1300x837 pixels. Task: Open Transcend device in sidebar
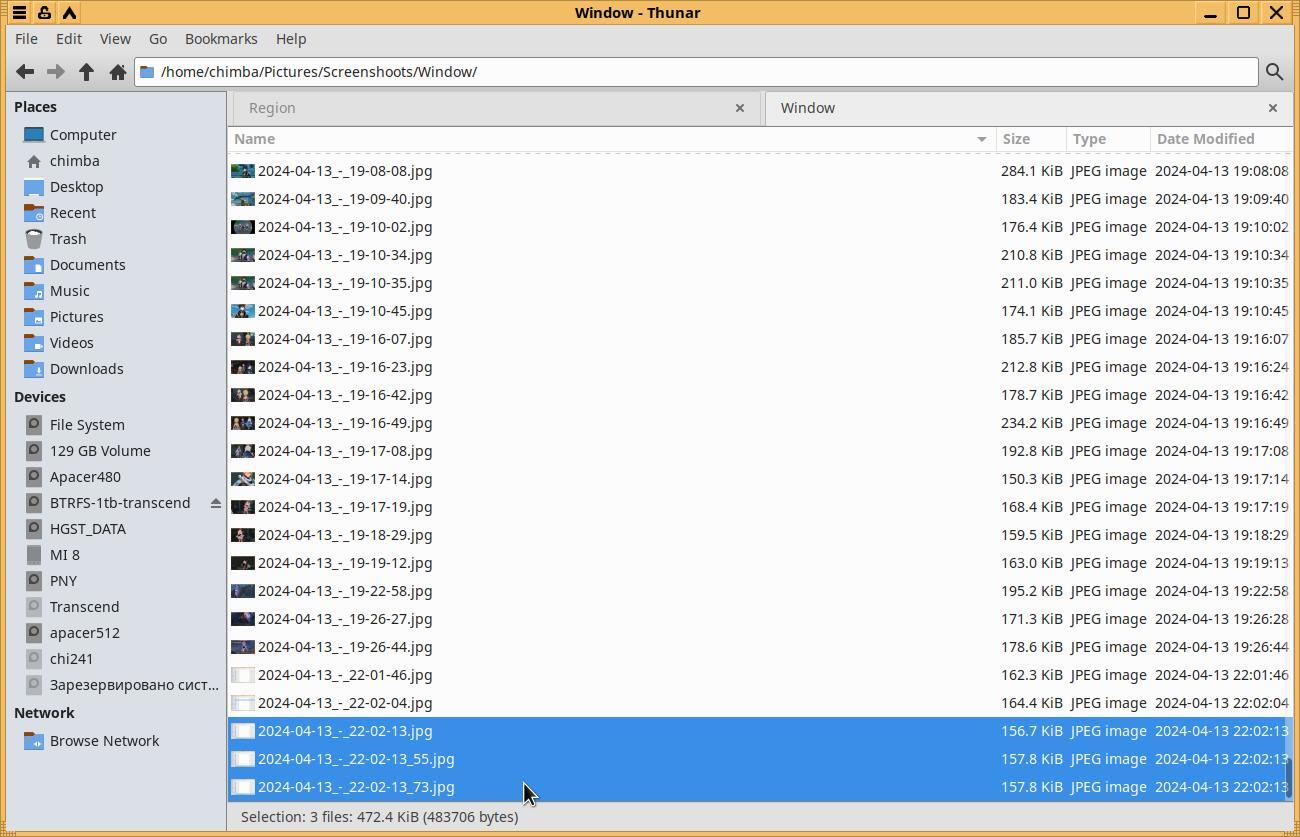84,607
